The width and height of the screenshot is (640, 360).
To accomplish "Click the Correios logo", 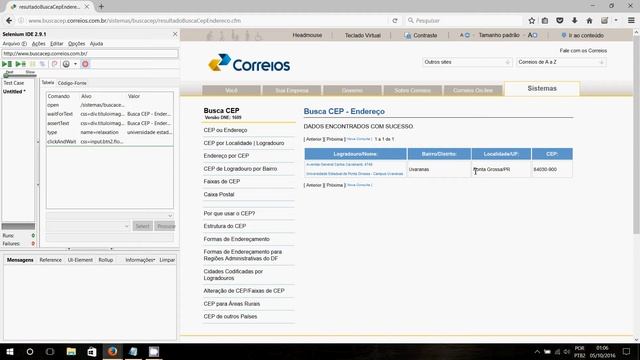I will pyautogui.click(x=249, y=63).
